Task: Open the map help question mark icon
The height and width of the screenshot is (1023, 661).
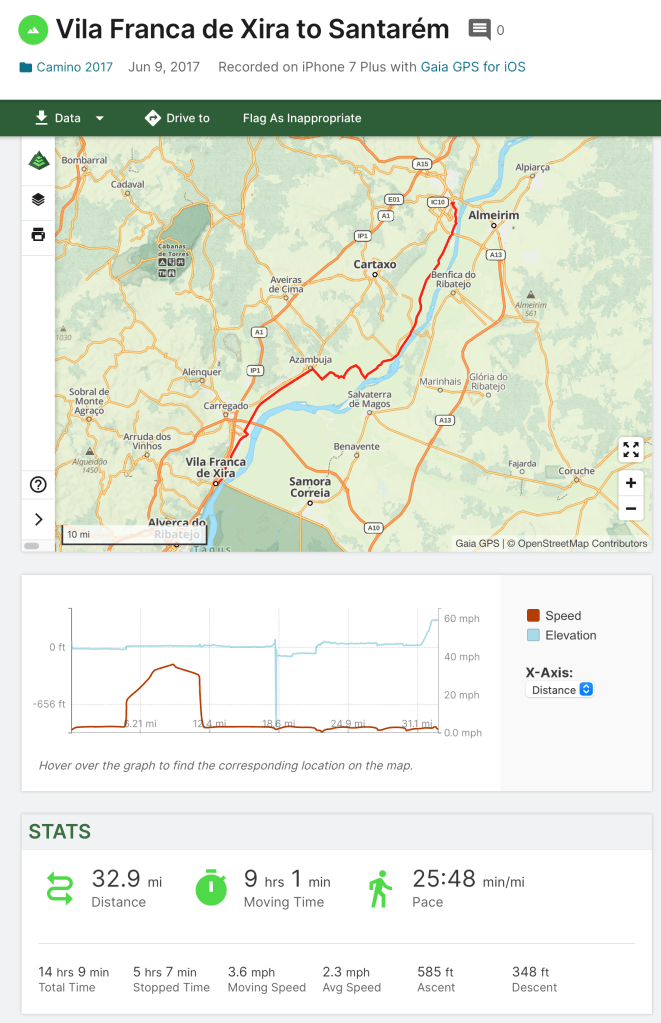Action: pyautogui.click(x=38, y=485)
